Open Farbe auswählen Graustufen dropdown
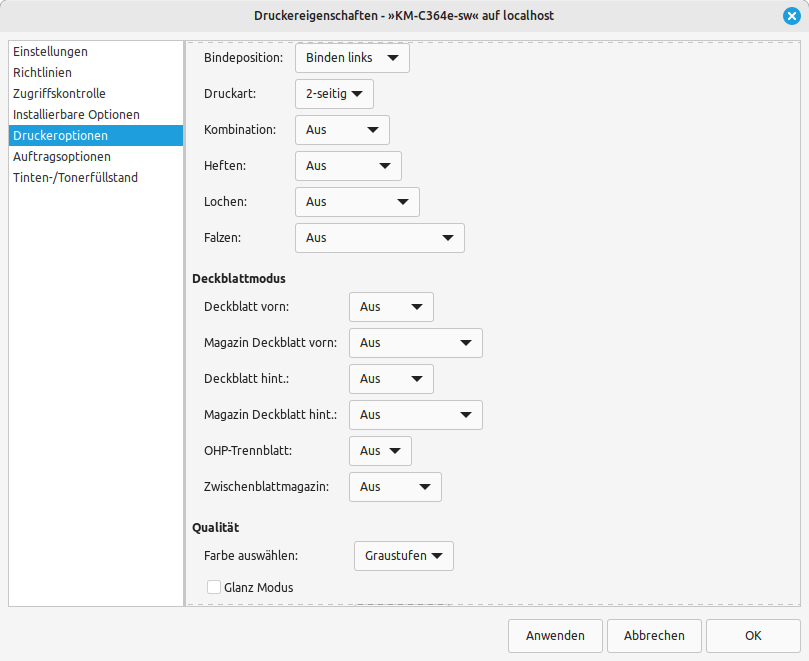 point(404,556)
